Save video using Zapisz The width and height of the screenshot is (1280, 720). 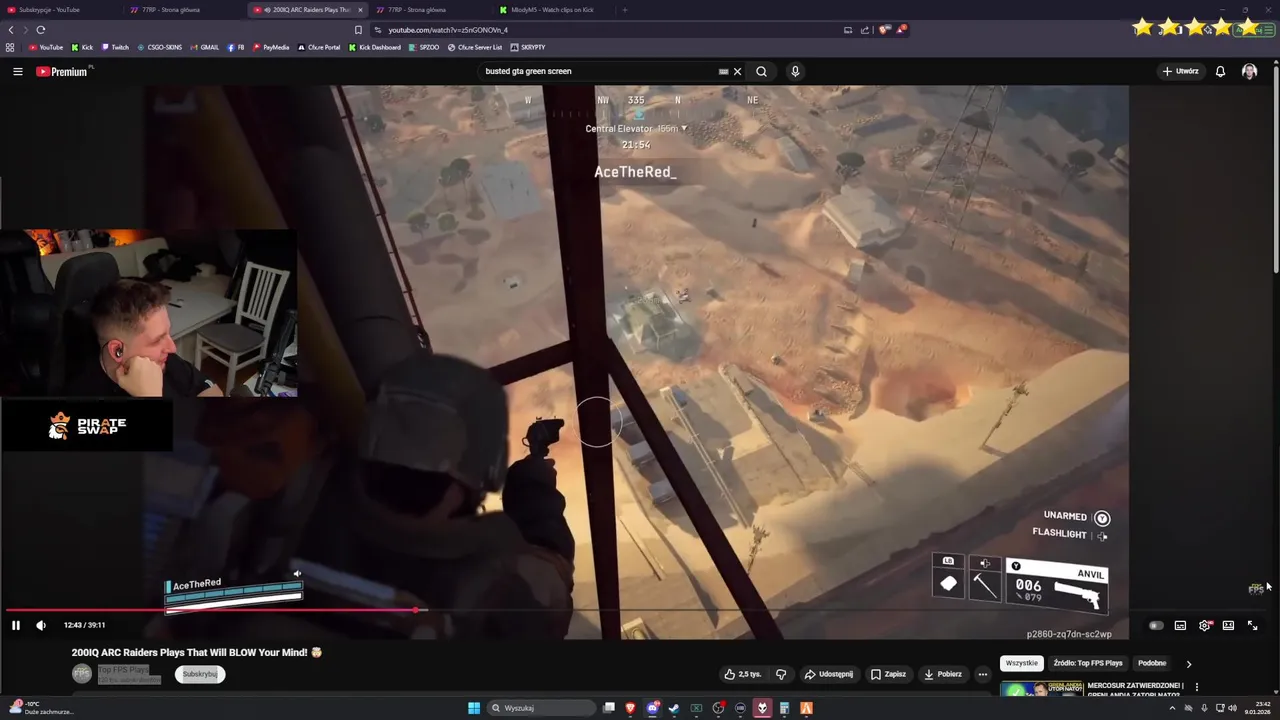coord(888,674)
